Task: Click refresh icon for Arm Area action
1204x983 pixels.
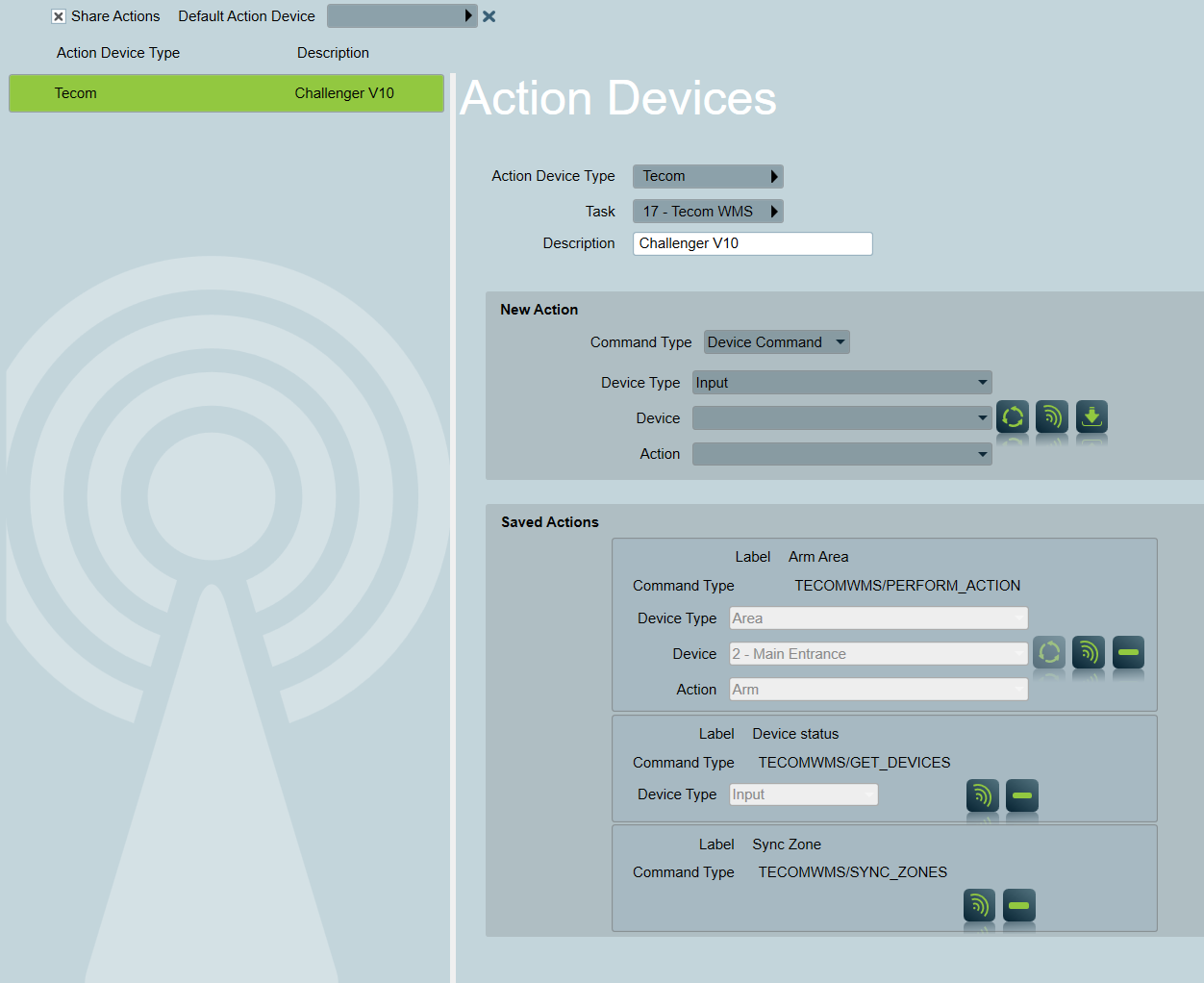Action: (1049, 652)
